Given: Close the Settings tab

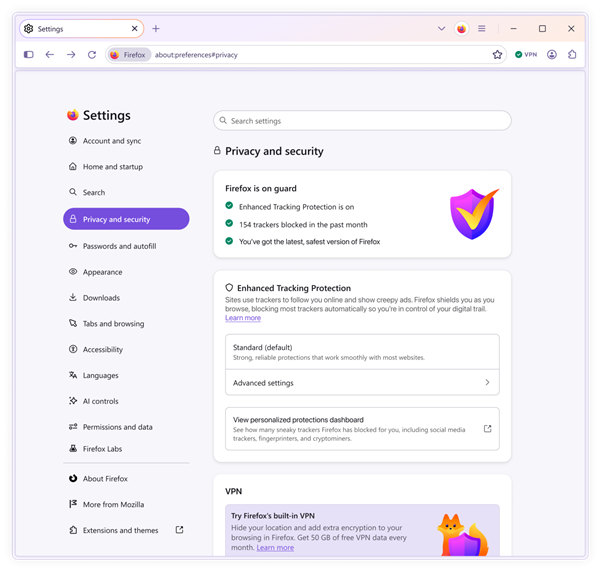Looking at the screenshot, I should tap(134, 29).
